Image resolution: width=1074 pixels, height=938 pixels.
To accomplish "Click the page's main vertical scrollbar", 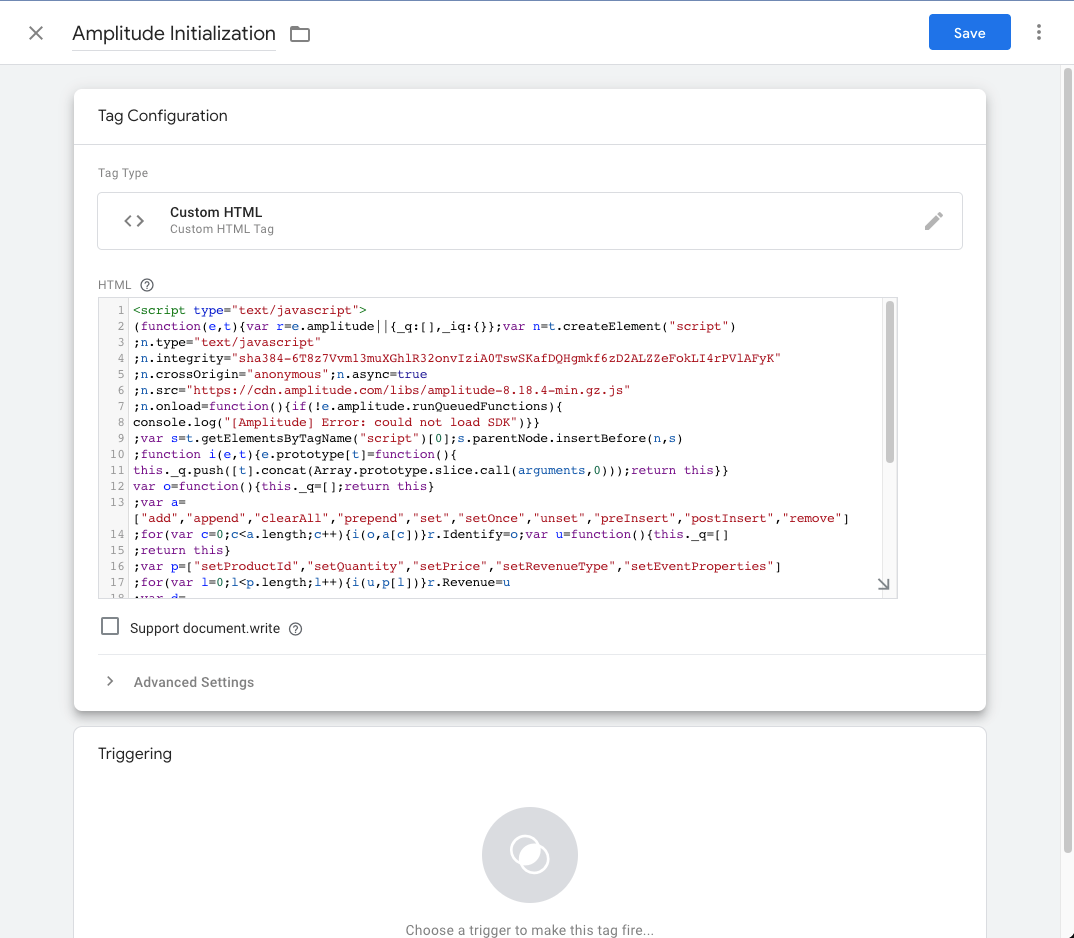I will (1067, 459).
